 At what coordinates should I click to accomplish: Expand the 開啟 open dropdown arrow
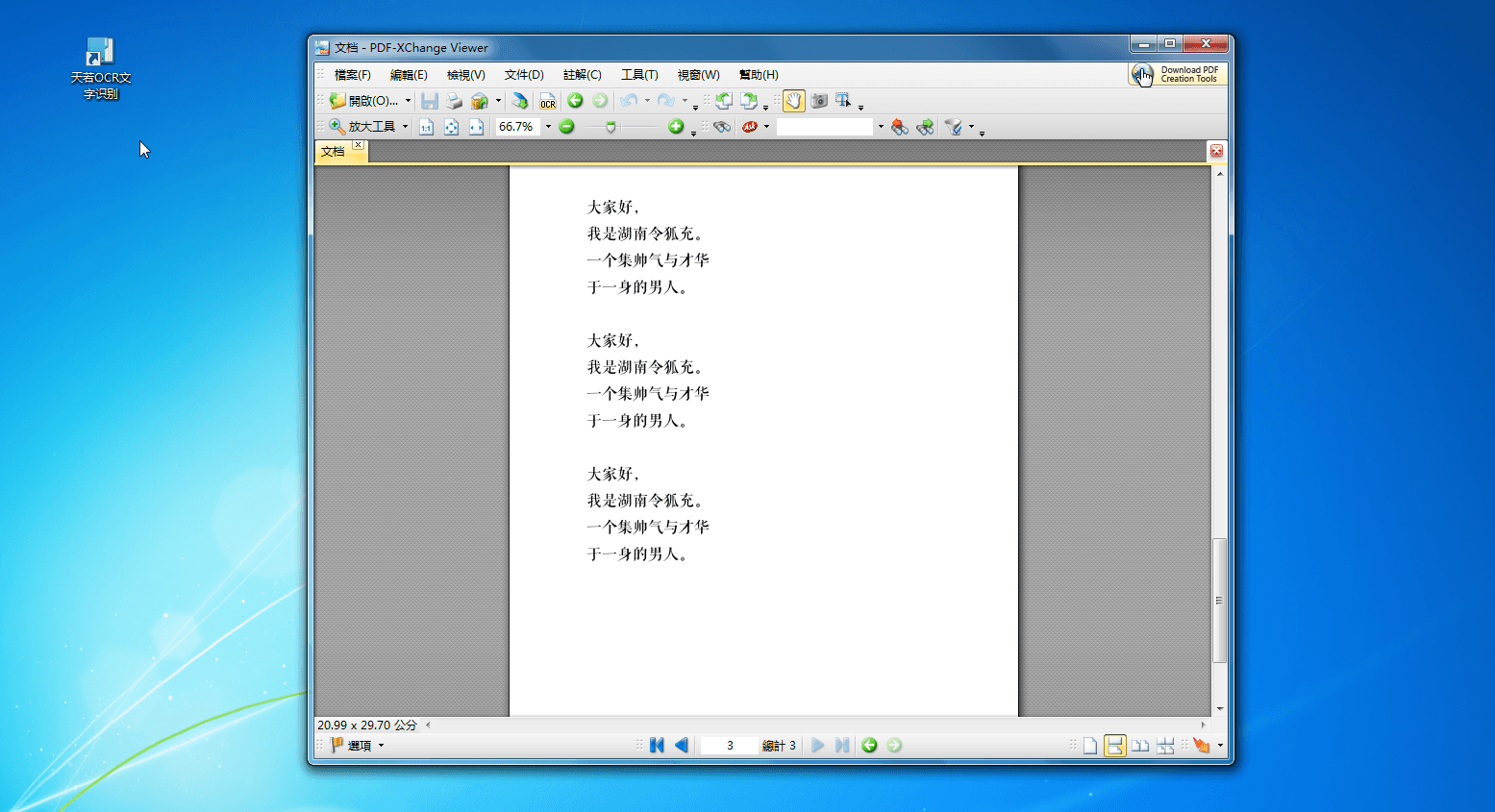408,101
